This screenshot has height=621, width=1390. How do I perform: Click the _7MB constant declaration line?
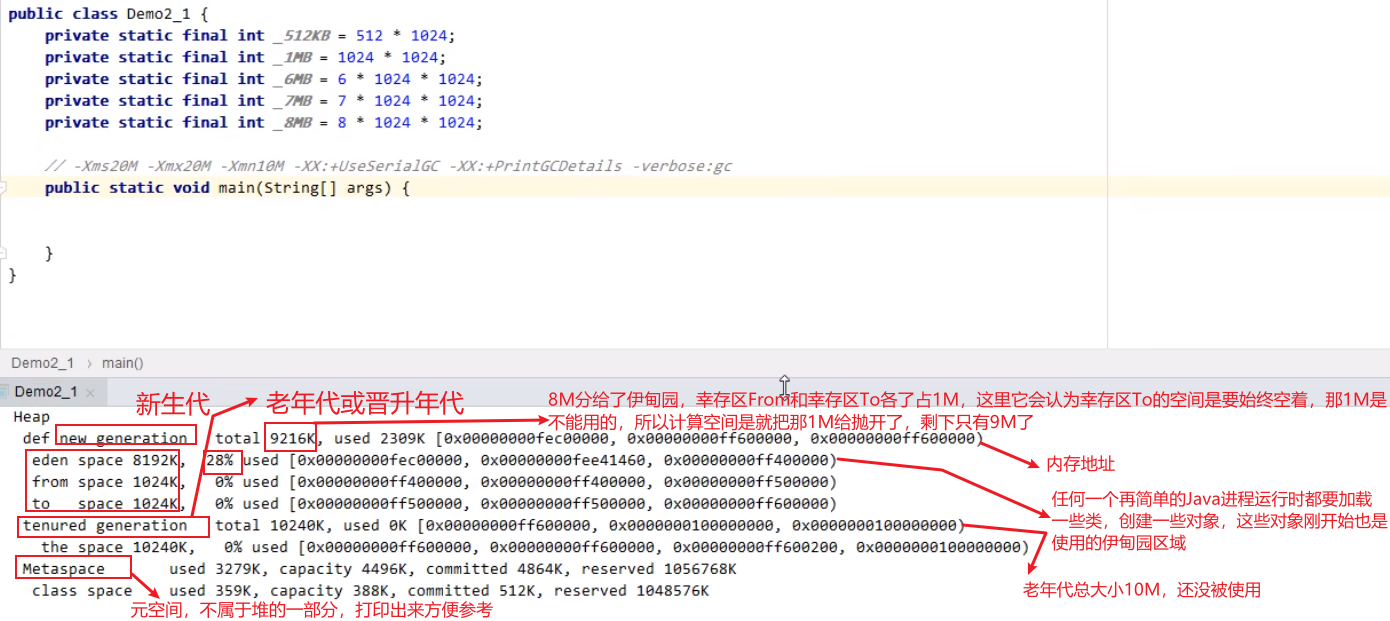[264, 101]
